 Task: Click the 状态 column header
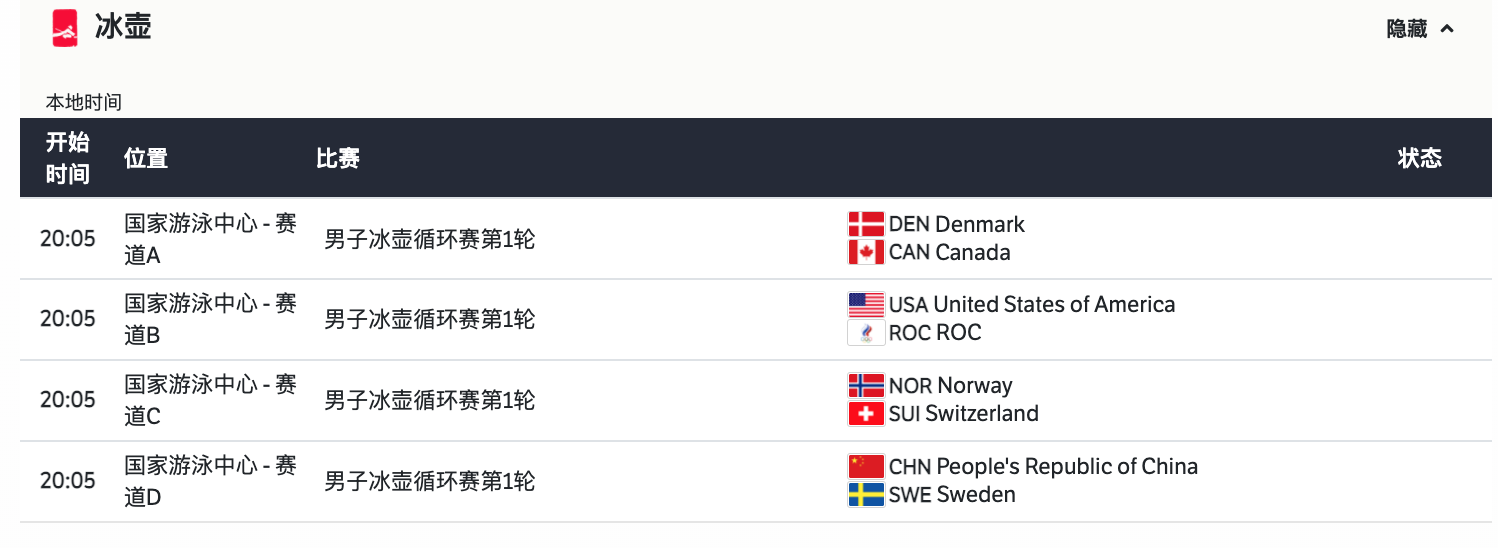coord(1420,157)
